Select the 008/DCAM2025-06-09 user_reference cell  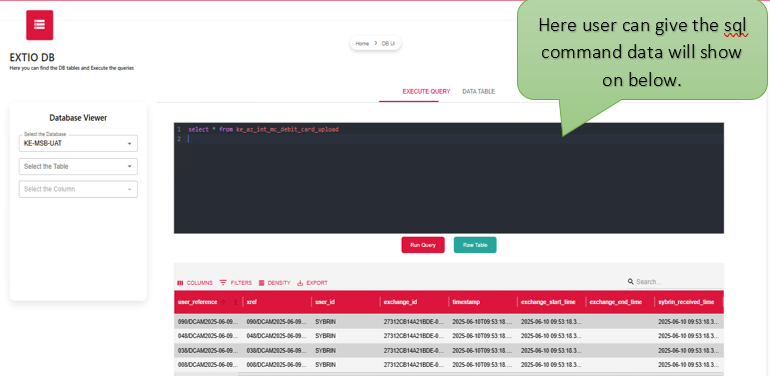pyautogui.click(x=208, y=365)
